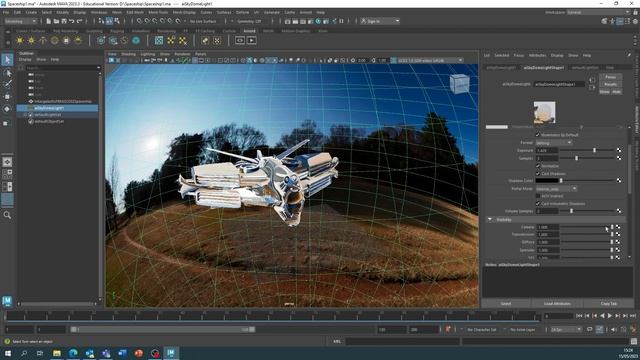
Task: Toggle the Normalize checkbox
Action: coord(538,166)
